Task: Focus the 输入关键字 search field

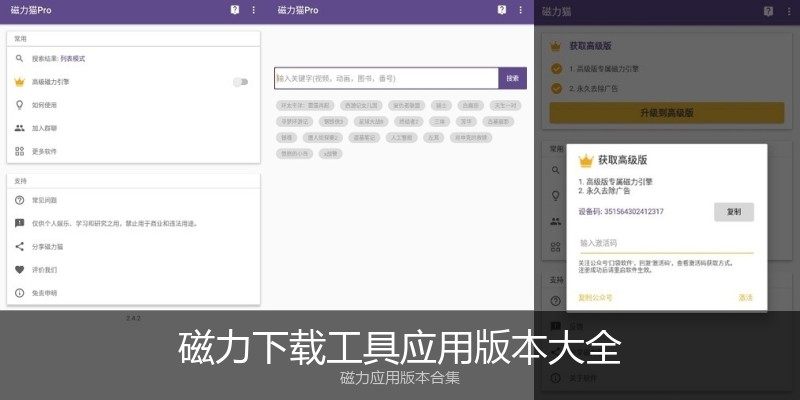Action: (386, 78)
